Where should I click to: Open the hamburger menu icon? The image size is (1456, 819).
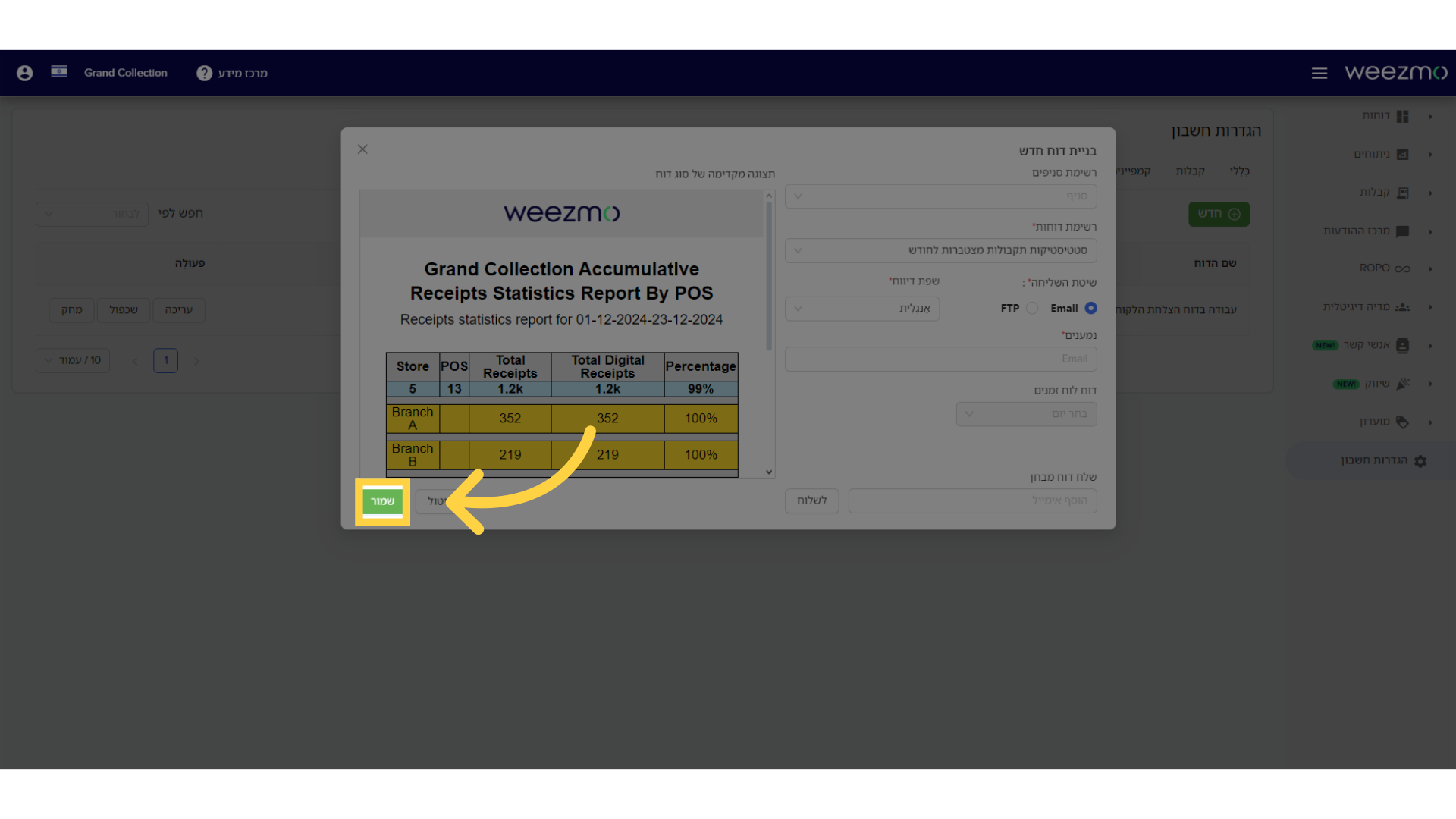point(1319,73)
